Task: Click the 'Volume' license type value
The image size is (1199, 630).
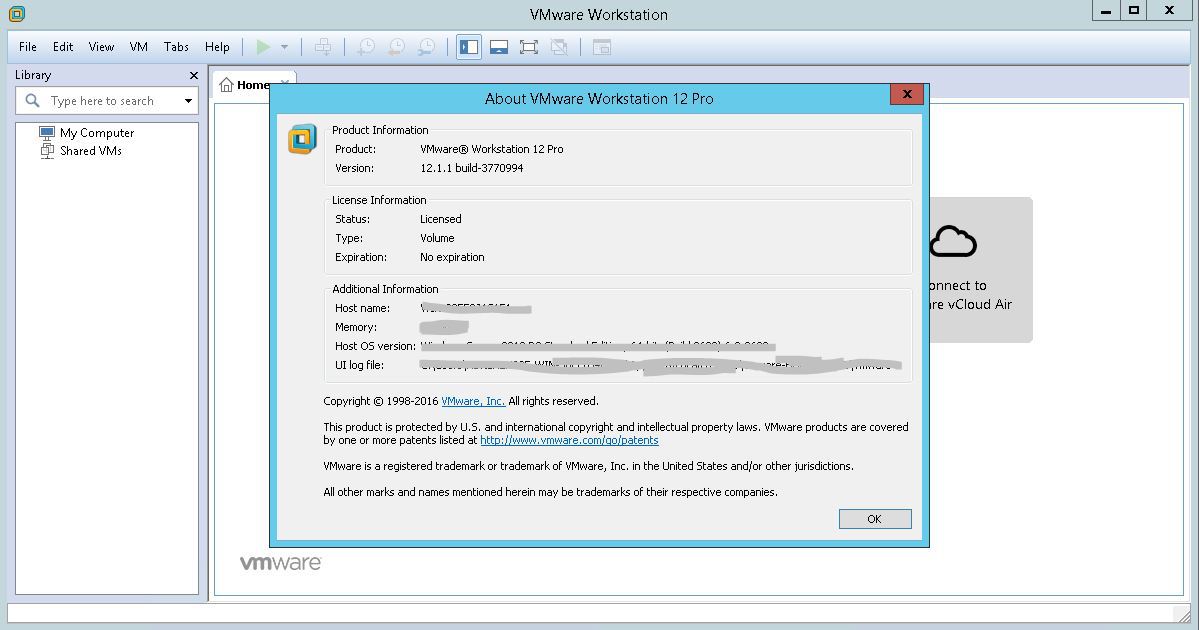Action: point(437,238)
